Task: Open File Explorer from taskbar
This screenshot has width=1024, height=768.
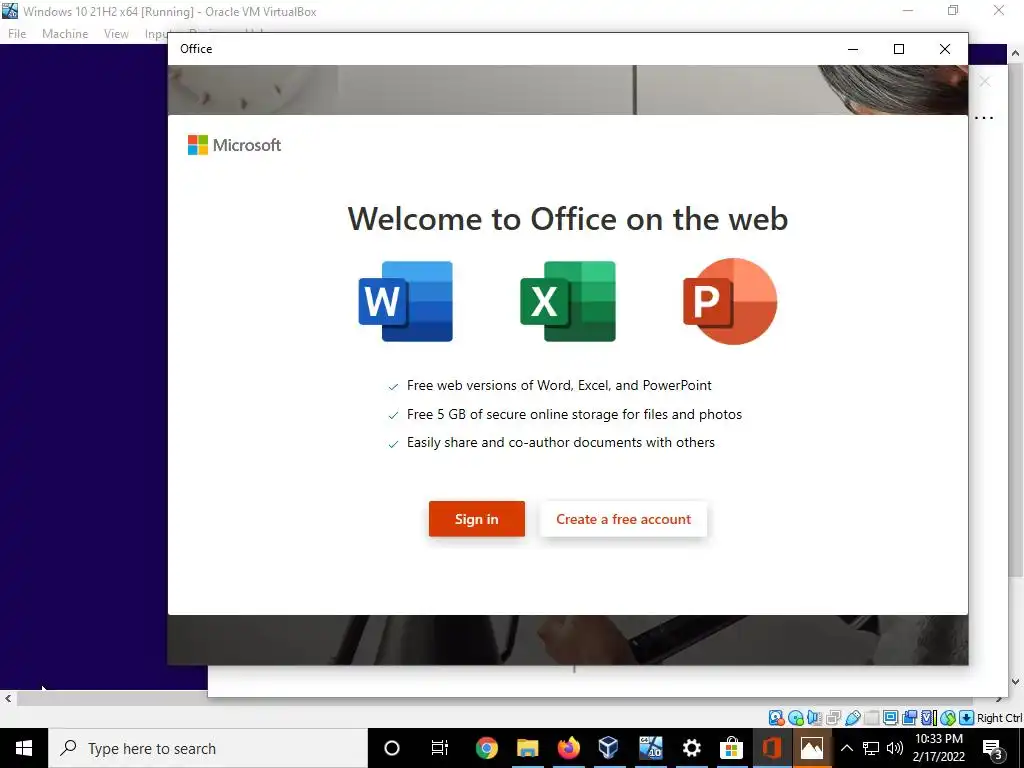Action: click(x=528, y=748)
